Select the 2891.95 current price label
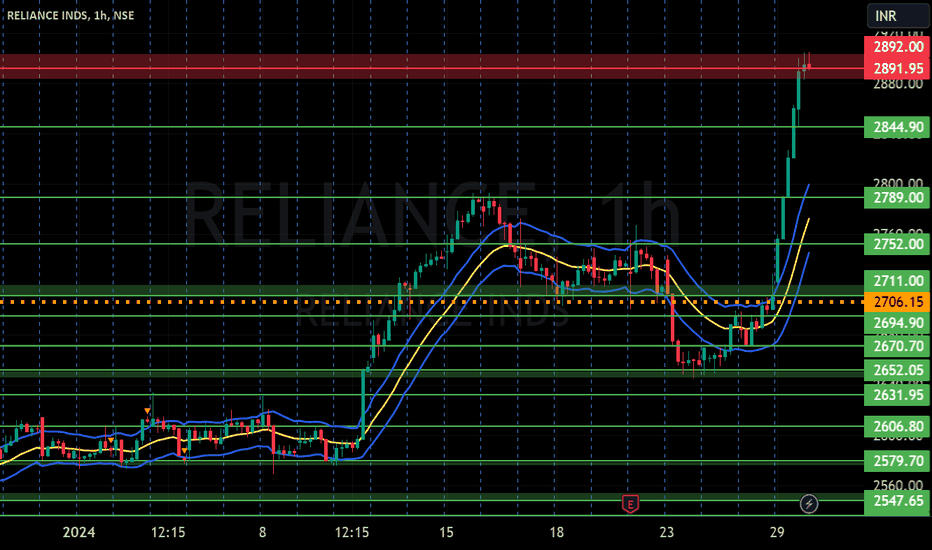Image resolution: width=932 pixels, height=550 pixels. coord(896,68)
